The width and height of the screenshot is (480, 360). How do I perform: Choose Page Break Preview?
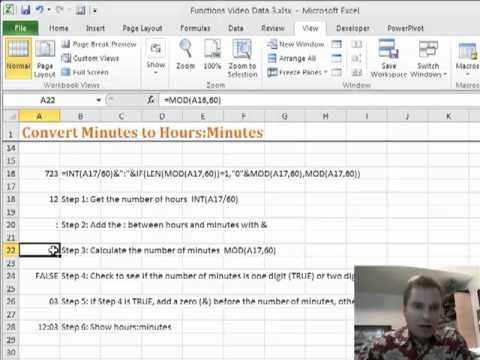(99, 44)
